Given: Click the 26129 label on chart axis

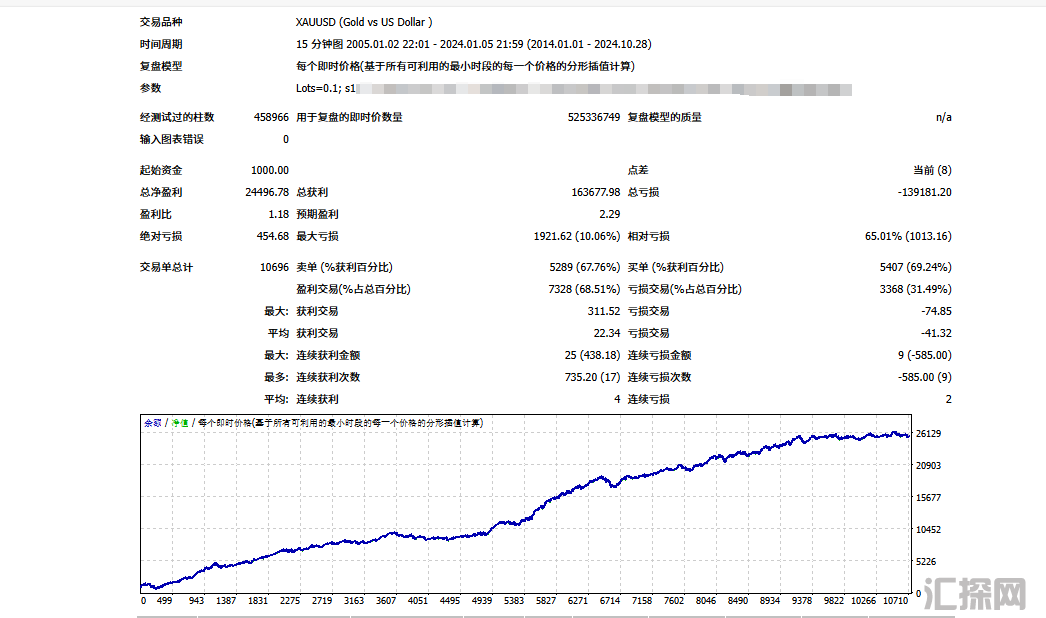Looking at the screenshot, I should click(929, 434).
